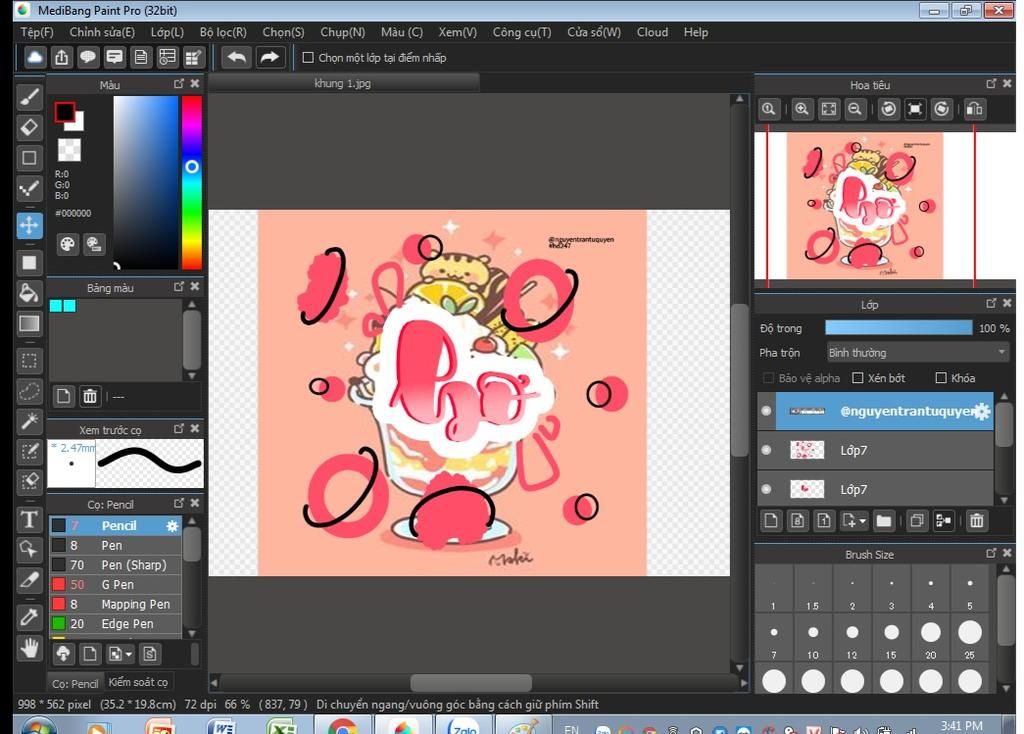Zoom out using navigator magnifier minus
Image resolution: width=1024 pixels, height=734 pixels.
coord(854,109)
